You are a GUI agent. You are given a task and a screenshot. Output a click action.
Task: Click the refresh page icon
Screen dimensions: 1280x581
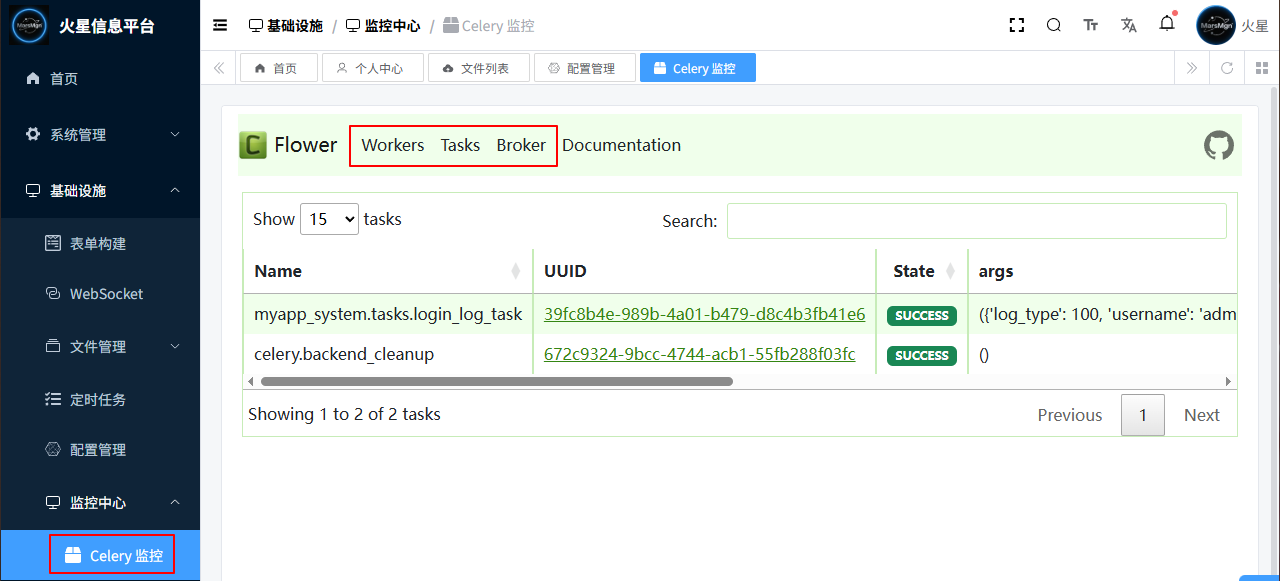[x=1227, y=68]
